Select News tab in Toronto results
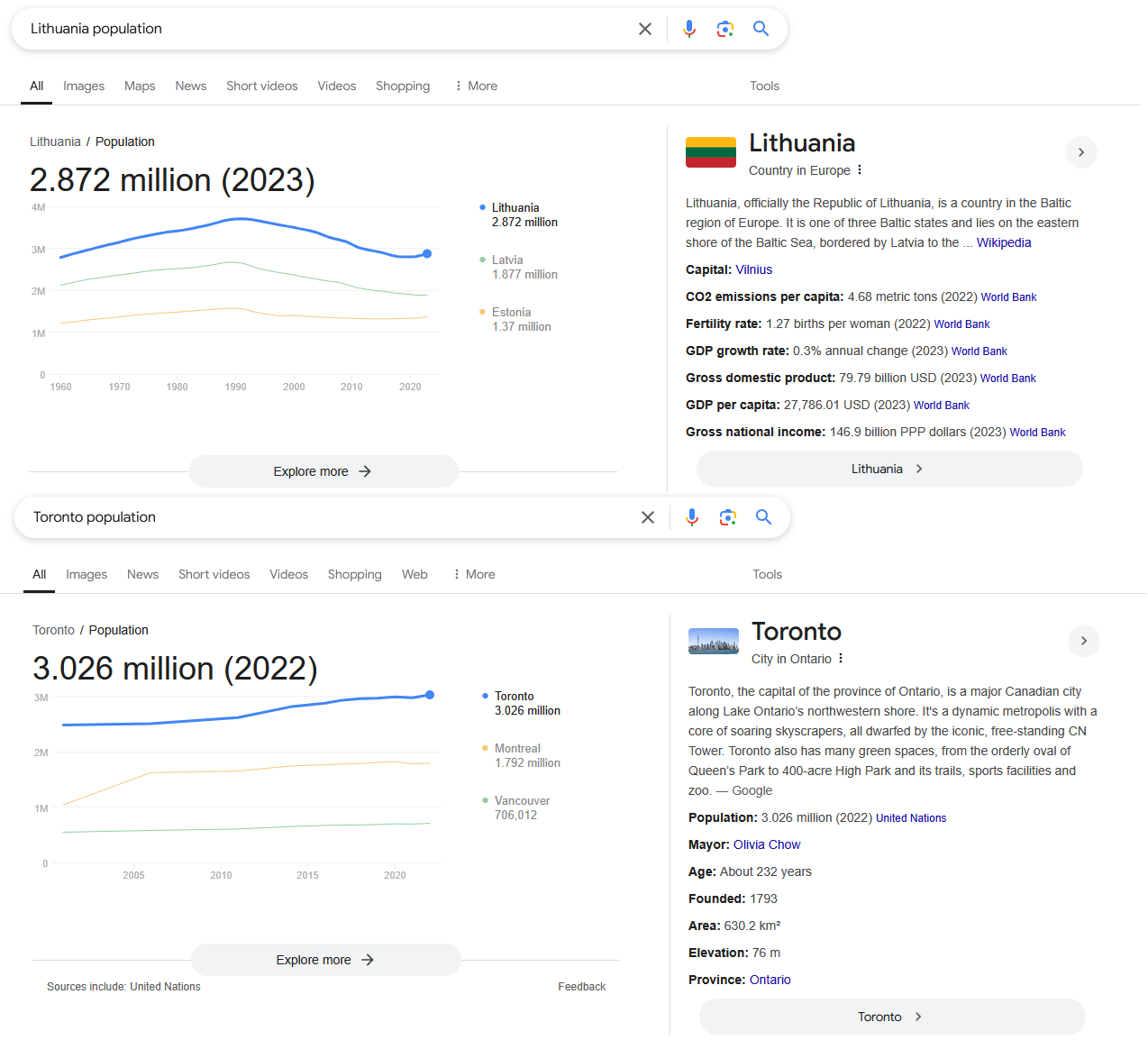 point(142,574)
